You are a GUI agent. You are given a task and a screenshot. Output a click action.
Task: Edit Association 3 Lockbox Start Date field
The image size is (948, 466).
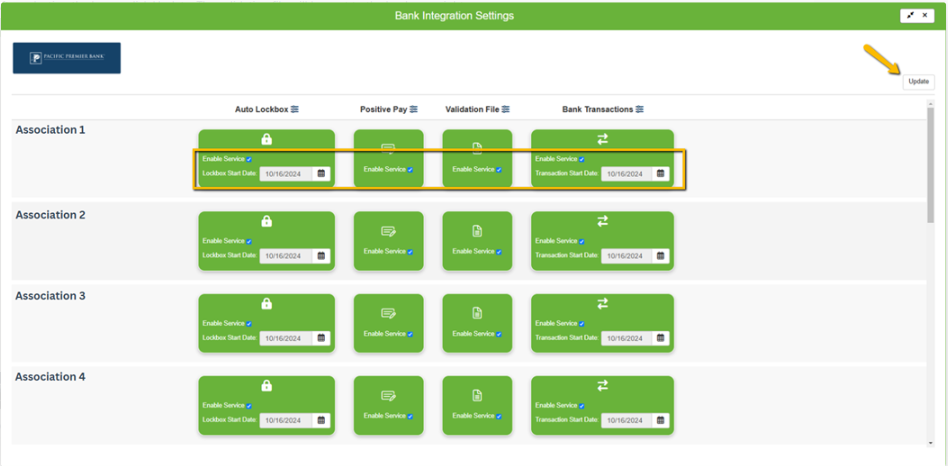point(286,338)
